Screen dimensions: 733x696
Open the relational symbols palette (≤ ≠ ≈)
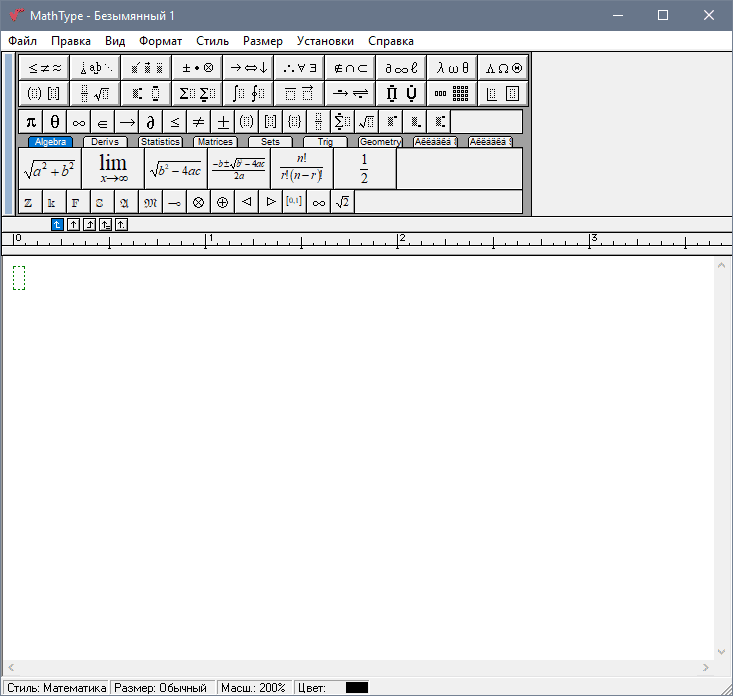(x=44, y=68)
